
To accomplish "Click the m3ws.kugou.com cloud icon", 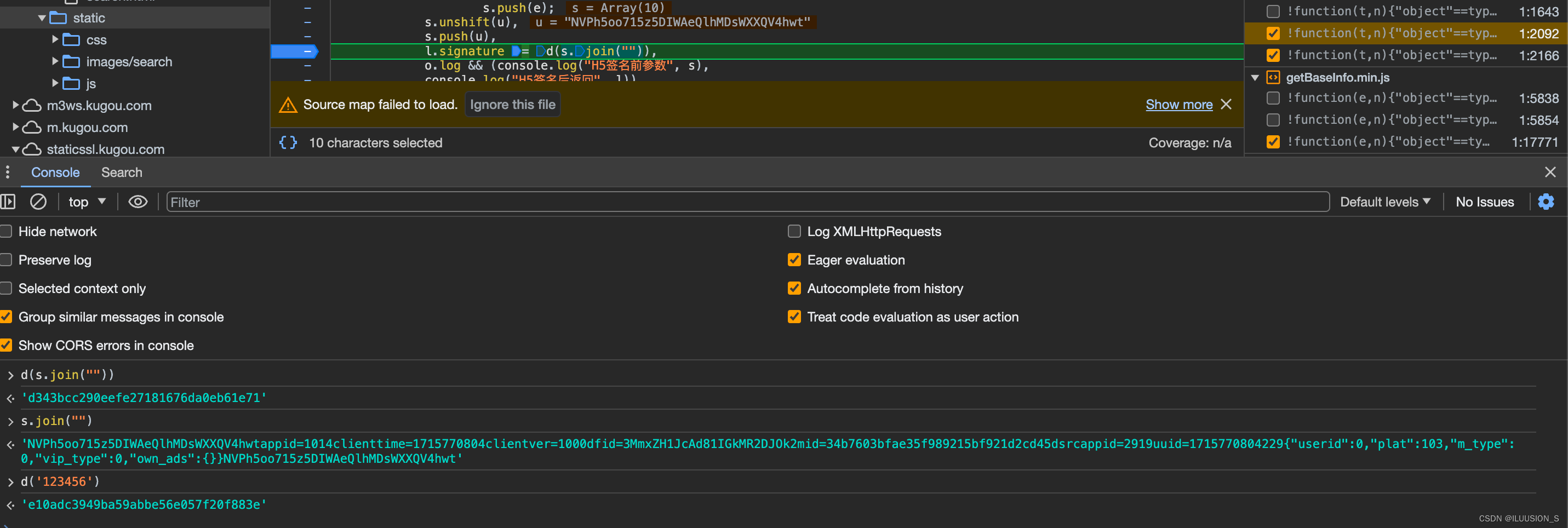I will tap(32, 106).
